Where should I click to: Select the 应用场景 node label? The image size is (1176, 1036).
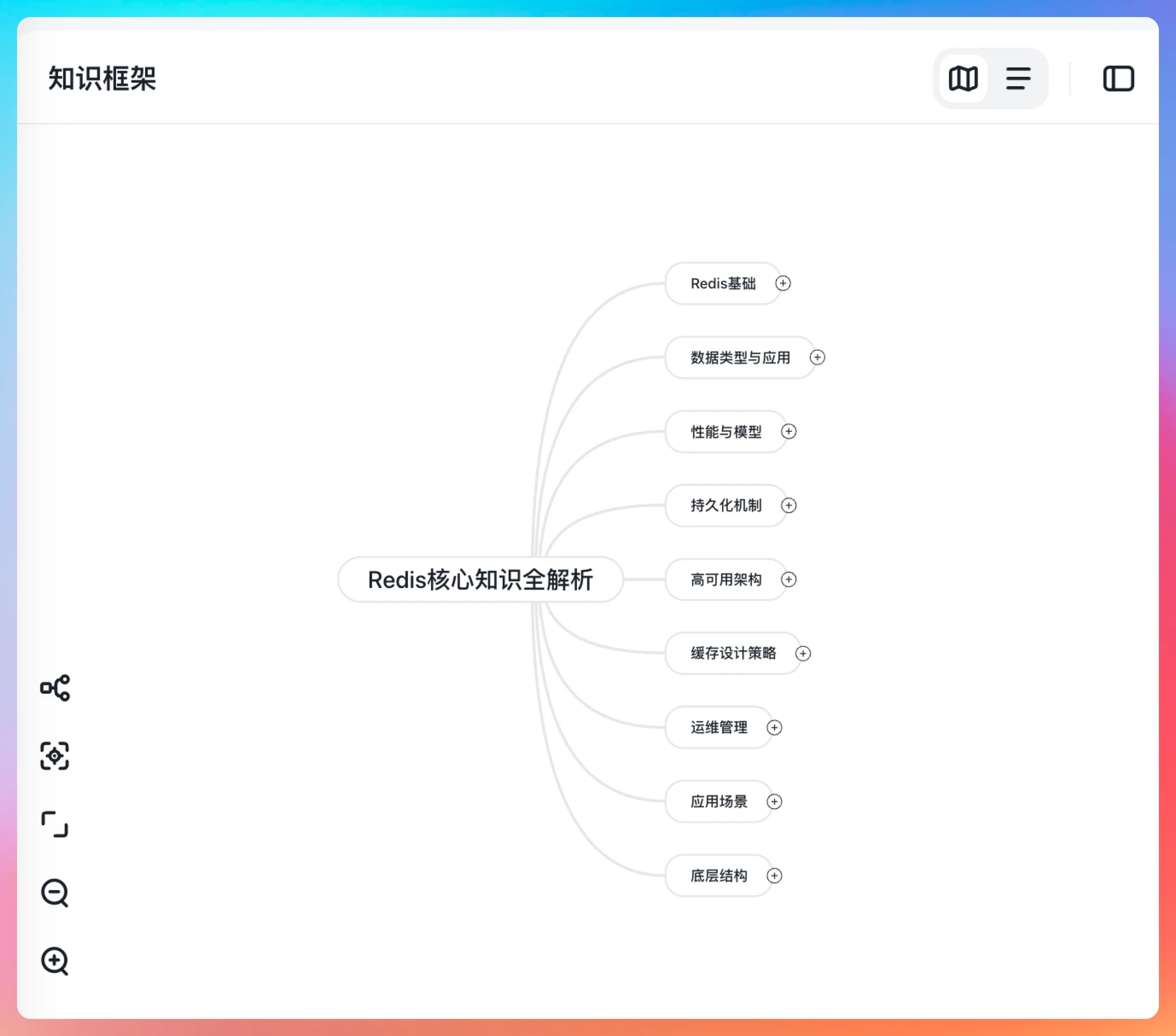pyautogui.click(x=719, y=801)
